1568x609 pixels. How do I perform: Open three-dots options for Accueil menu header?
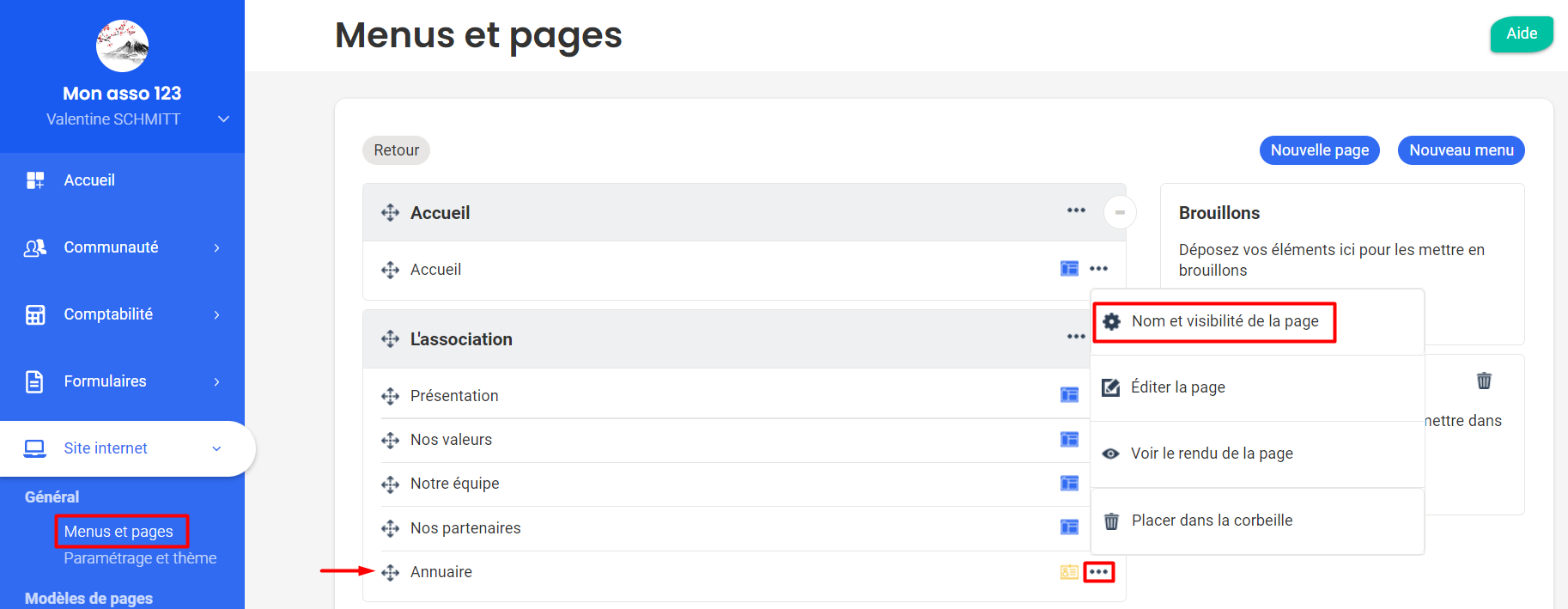[1076, 210]
